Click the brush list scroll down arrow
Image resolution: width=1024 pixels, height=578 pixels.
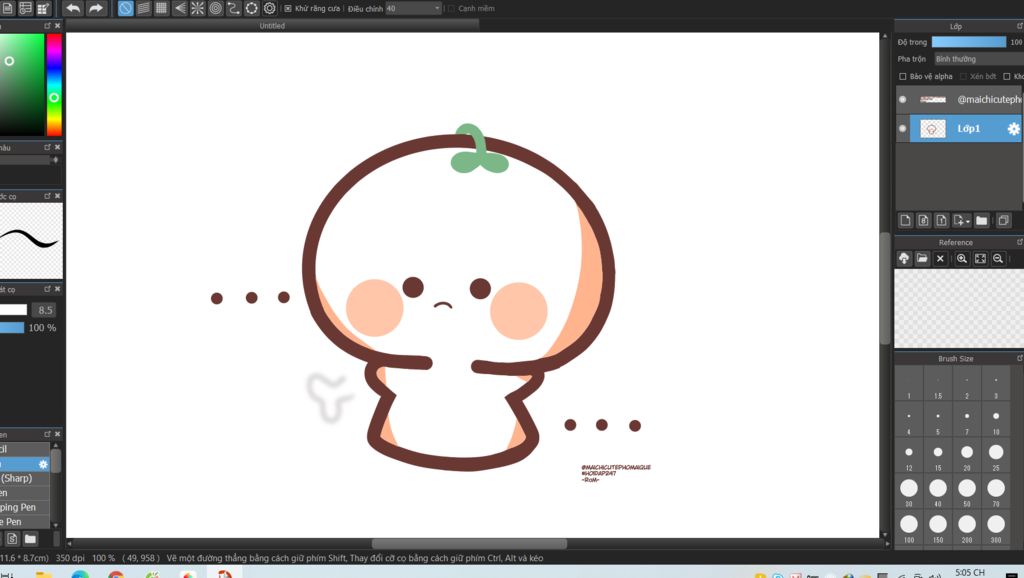[x=56, y=524]
